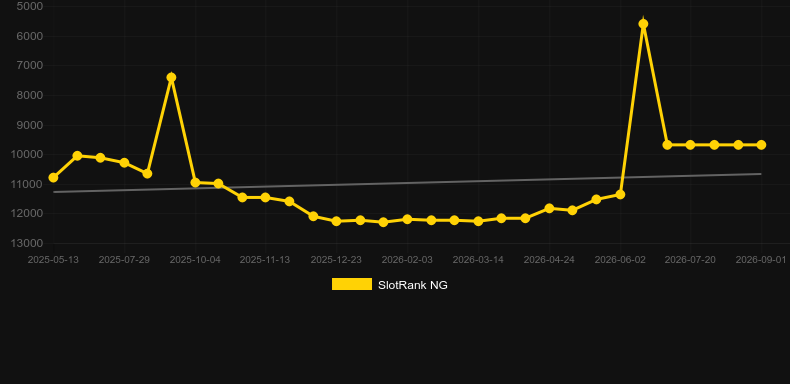Select the data point above 2025-07-29
790x384 pixels.
[x=124, y=162]
